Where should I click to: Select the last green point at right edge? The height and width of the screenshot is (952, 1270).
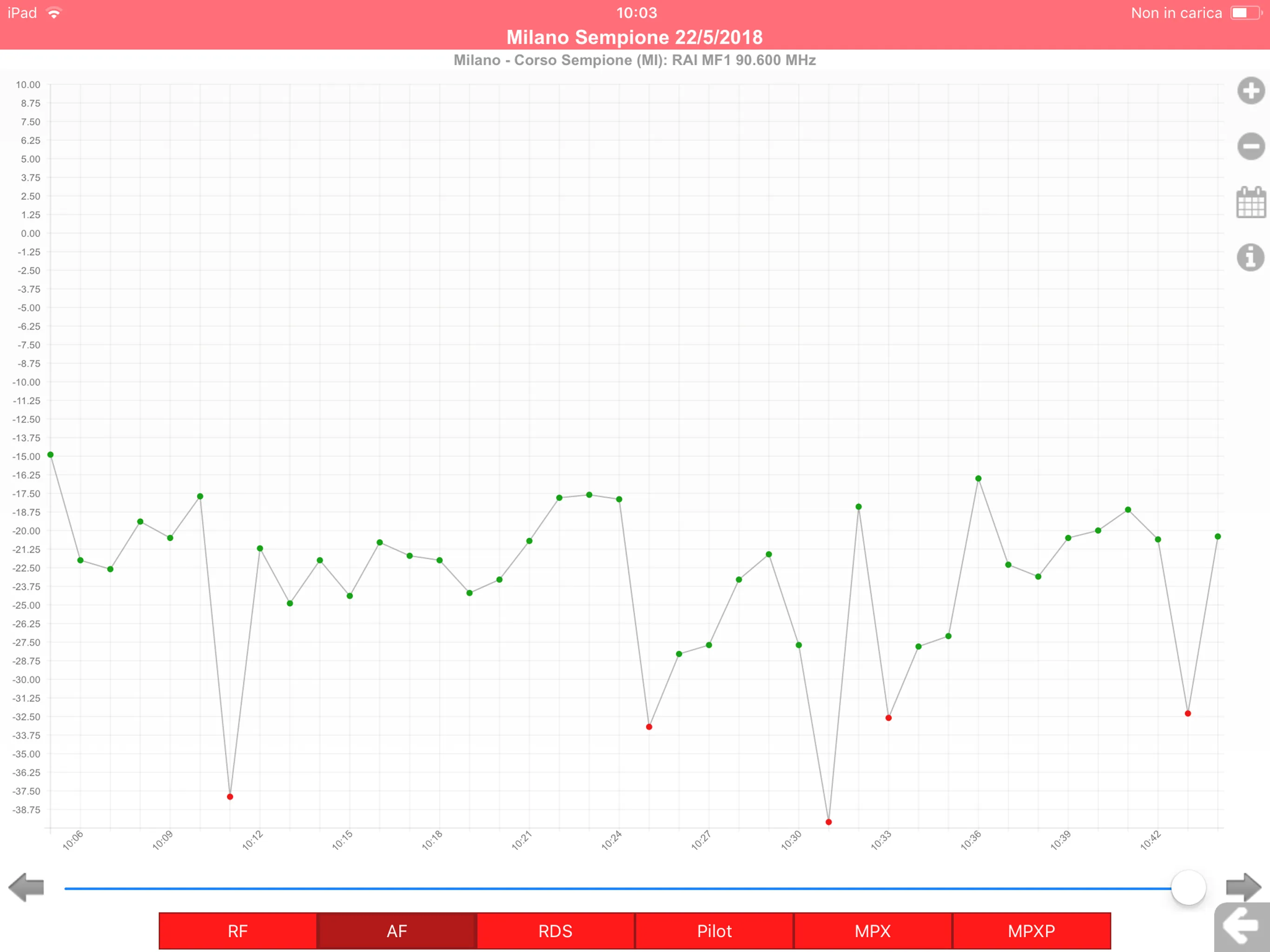coord(1218,536)
